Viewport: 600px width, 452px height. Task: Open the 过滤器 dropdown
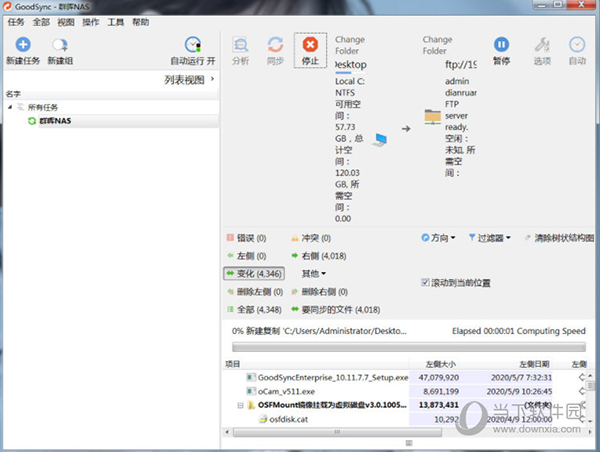pos(490,238)
